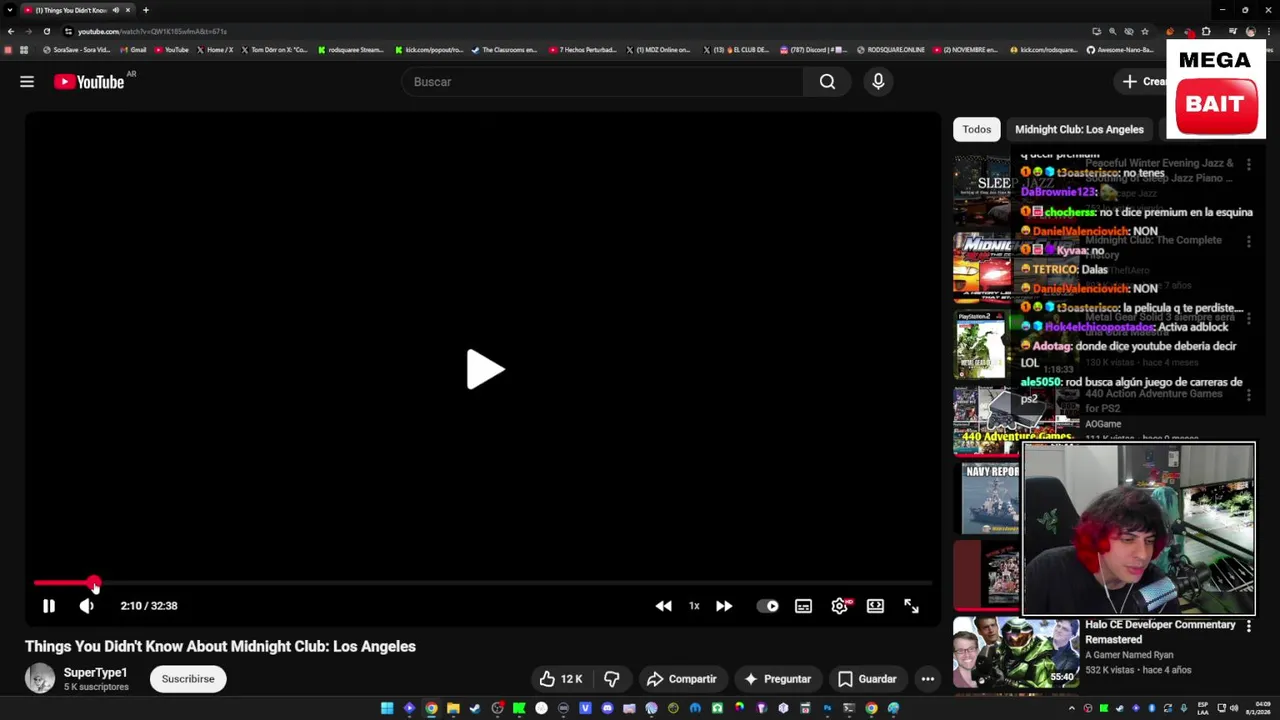Pause the video in the player controls
The height and width of the screenshot is (720, 1280).
point(48,606)
